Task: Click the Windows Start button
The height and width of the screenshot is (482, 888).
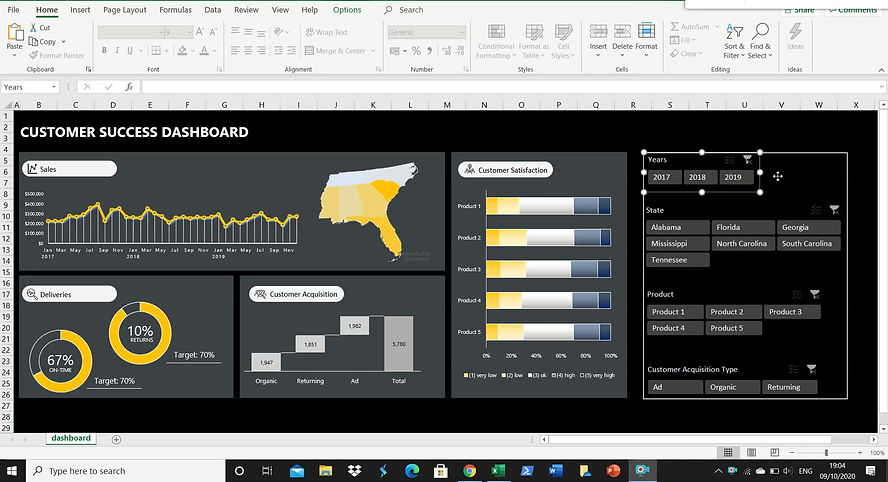Action: pos(11,471)
